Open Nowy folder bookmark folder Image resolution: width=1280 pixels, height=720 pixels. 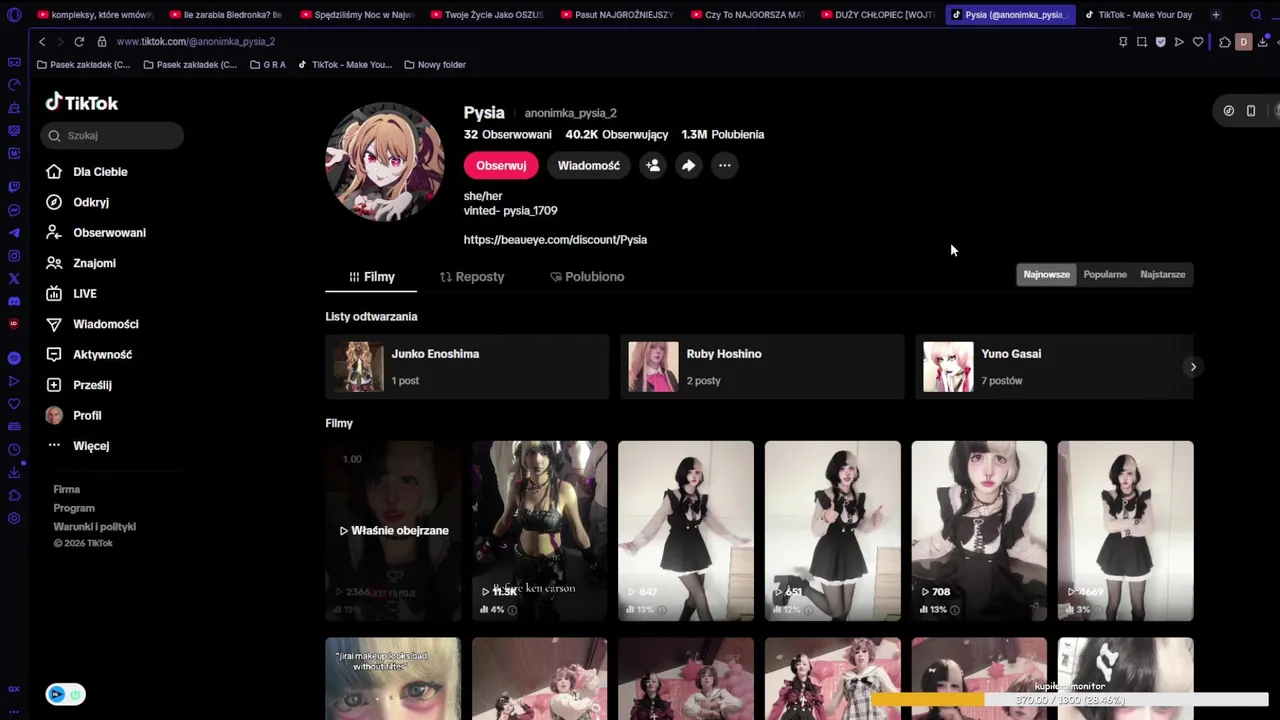pyautogui.click(x=435, y=65)
